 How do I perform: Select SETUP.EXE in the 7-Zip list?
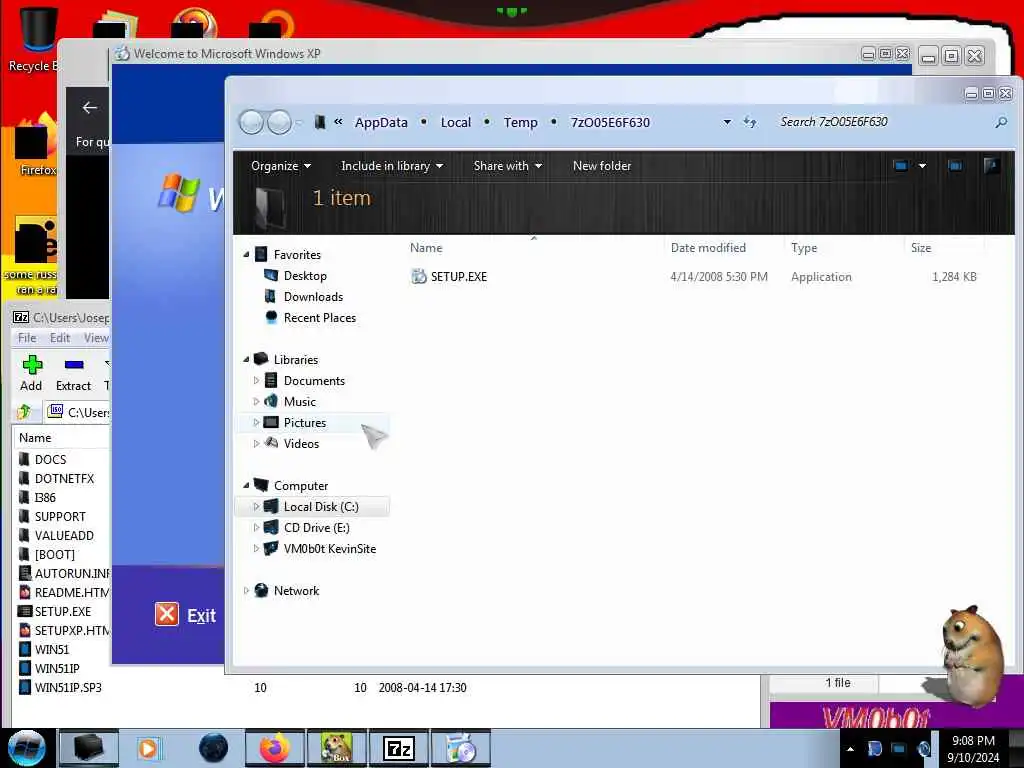(x=63, y=612)
